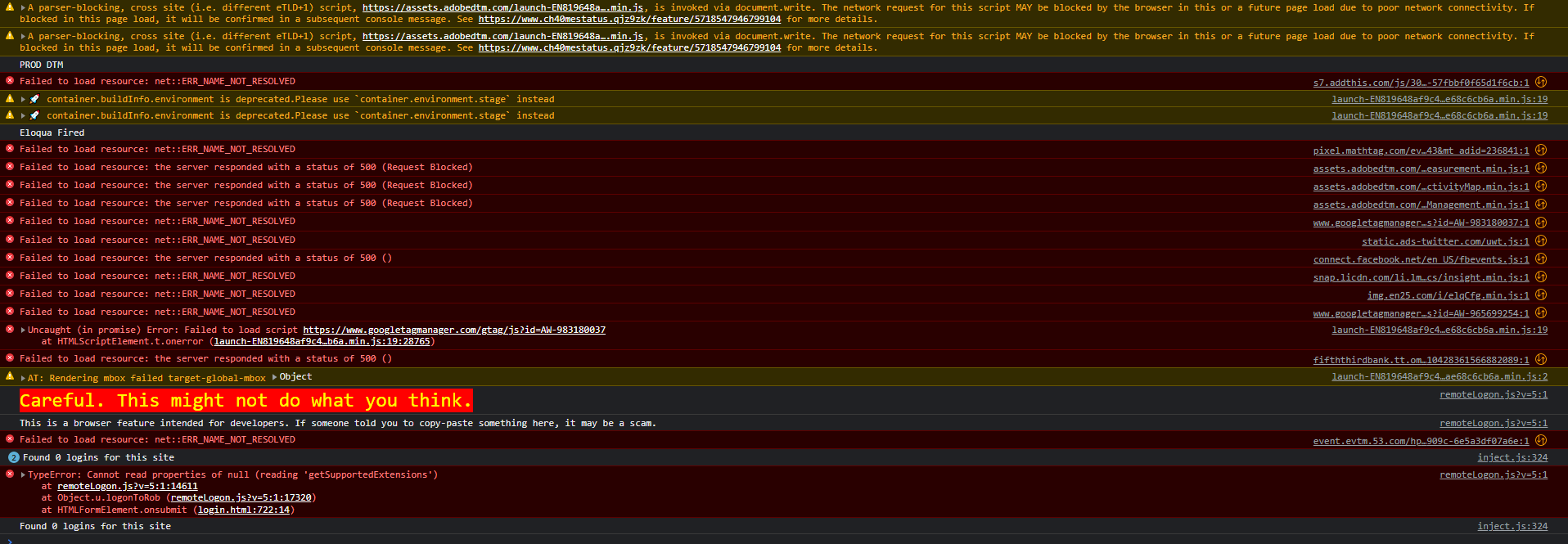
Task: Open launch-EN819648af9c4…b6a.min.js:19:28765 stack link
Action: [322, 341]
